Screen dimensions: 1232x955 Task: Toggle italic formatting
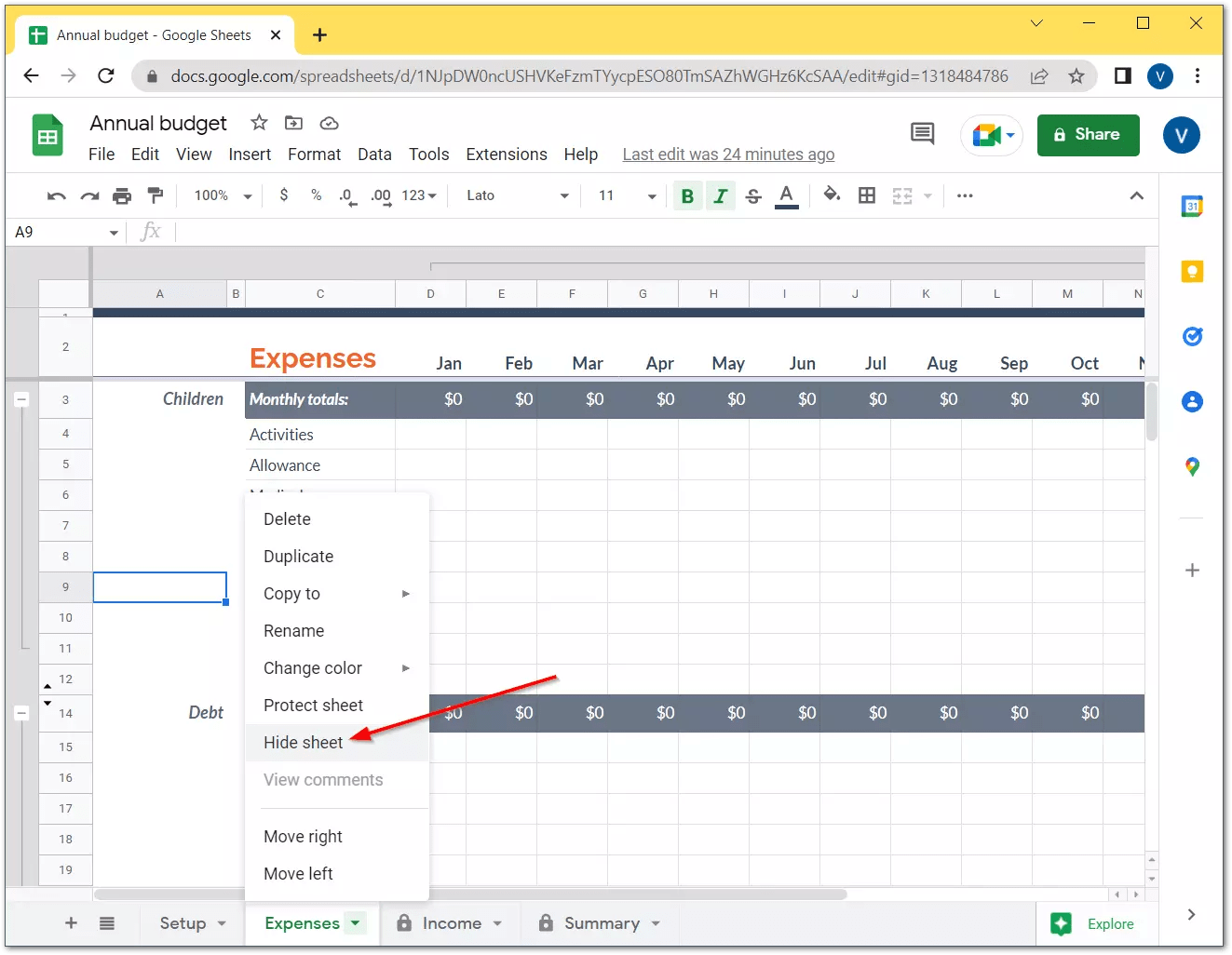click(720, 195)
